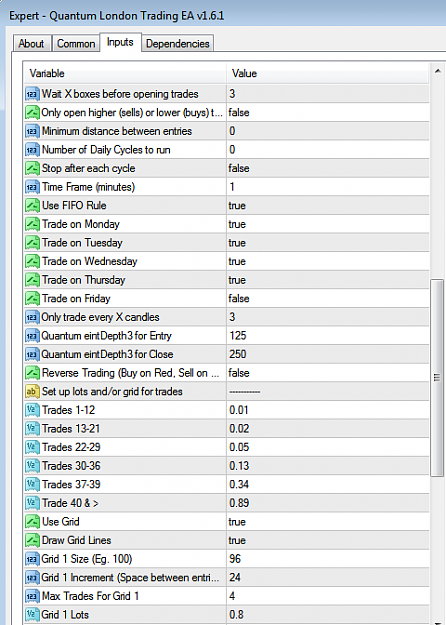Click icon beside Number of Daily Cycles to run

[32, 150]
